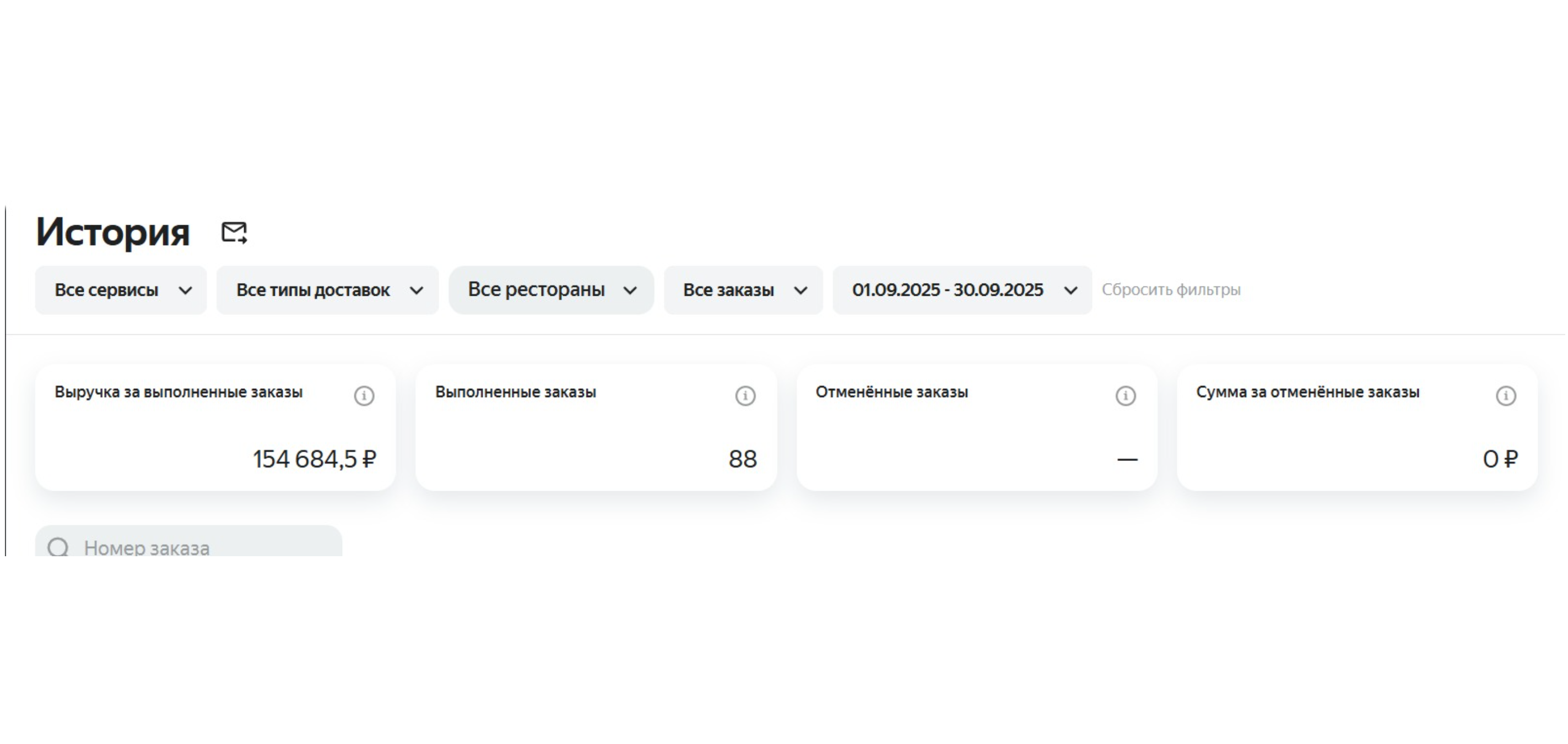Click chevron arrow in Все заказы filter
The image size is (1568, 744).
801,291
